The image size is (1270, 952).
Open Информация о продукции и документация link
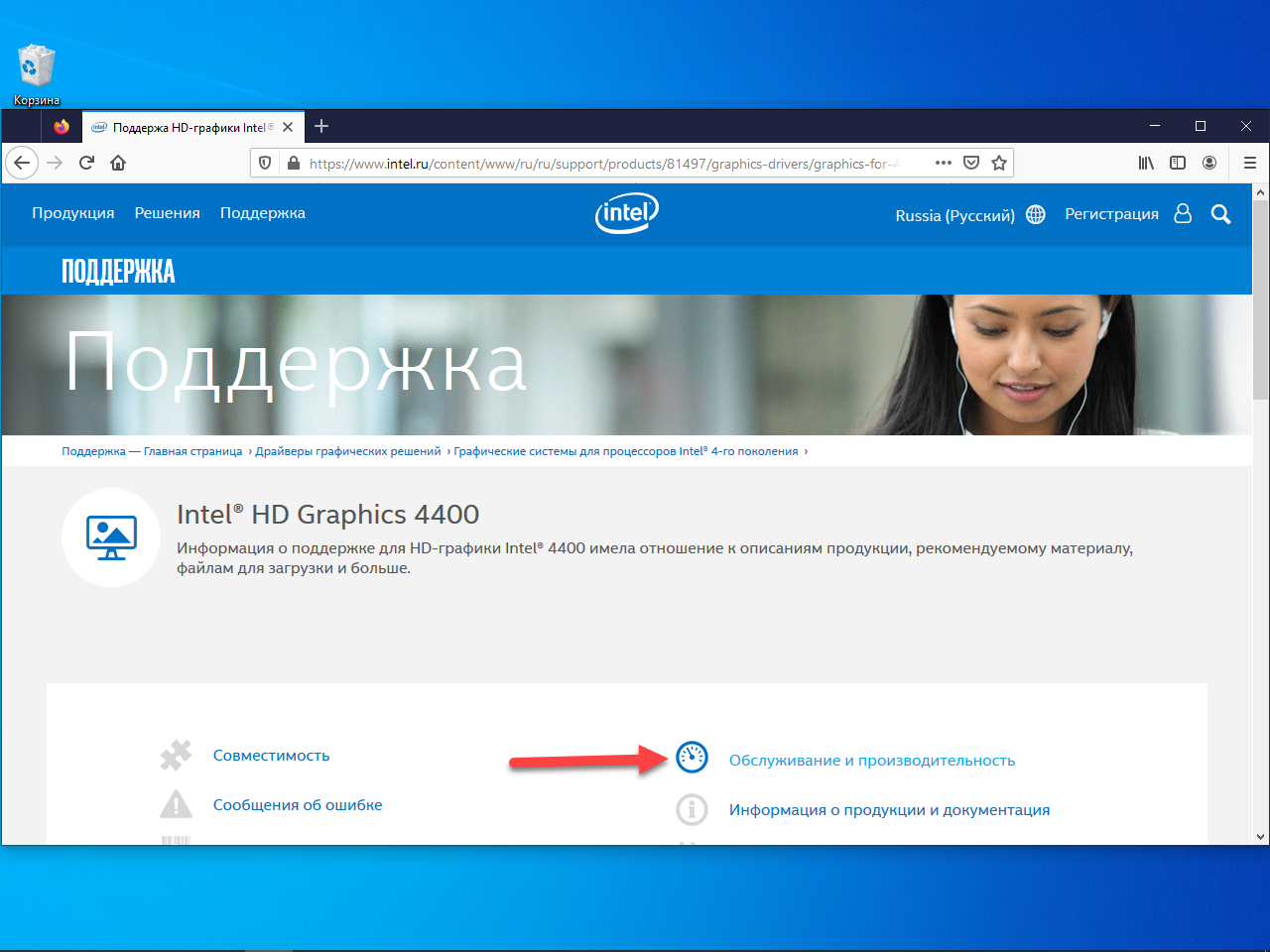[889, 810]
